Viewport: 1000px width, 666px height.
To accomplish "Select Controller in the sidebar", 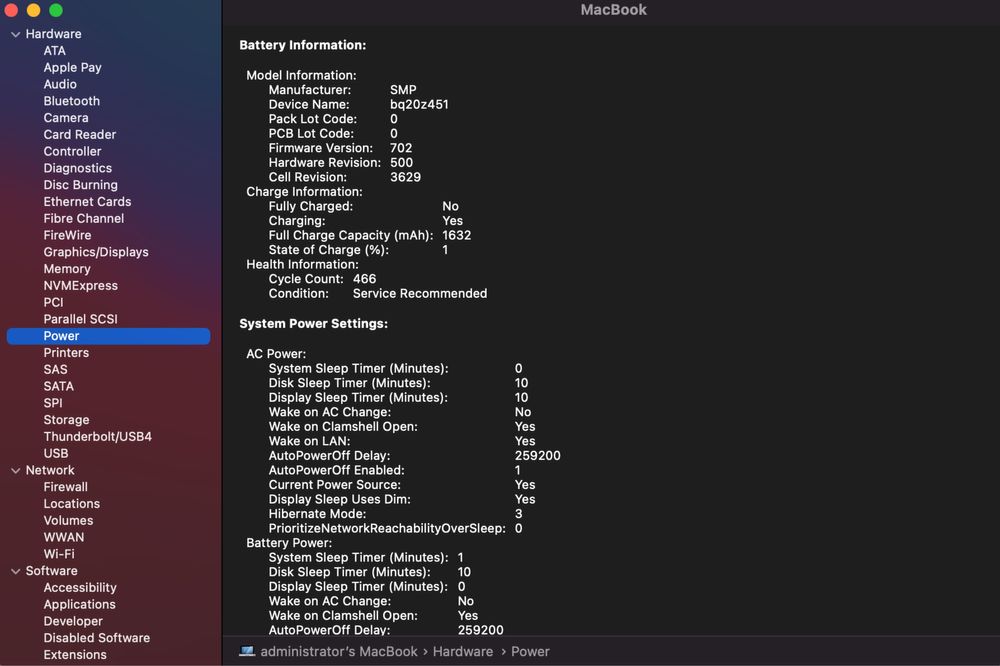I will click(x=72, y=151).
